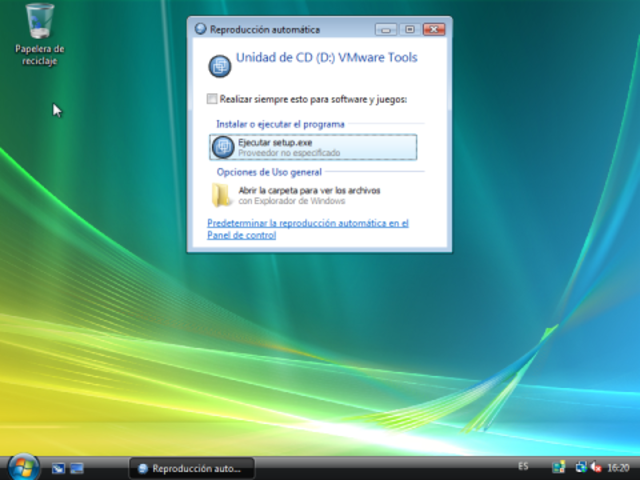
Task: Click Opciones de Uso general heading
Action: pos(269,172)
